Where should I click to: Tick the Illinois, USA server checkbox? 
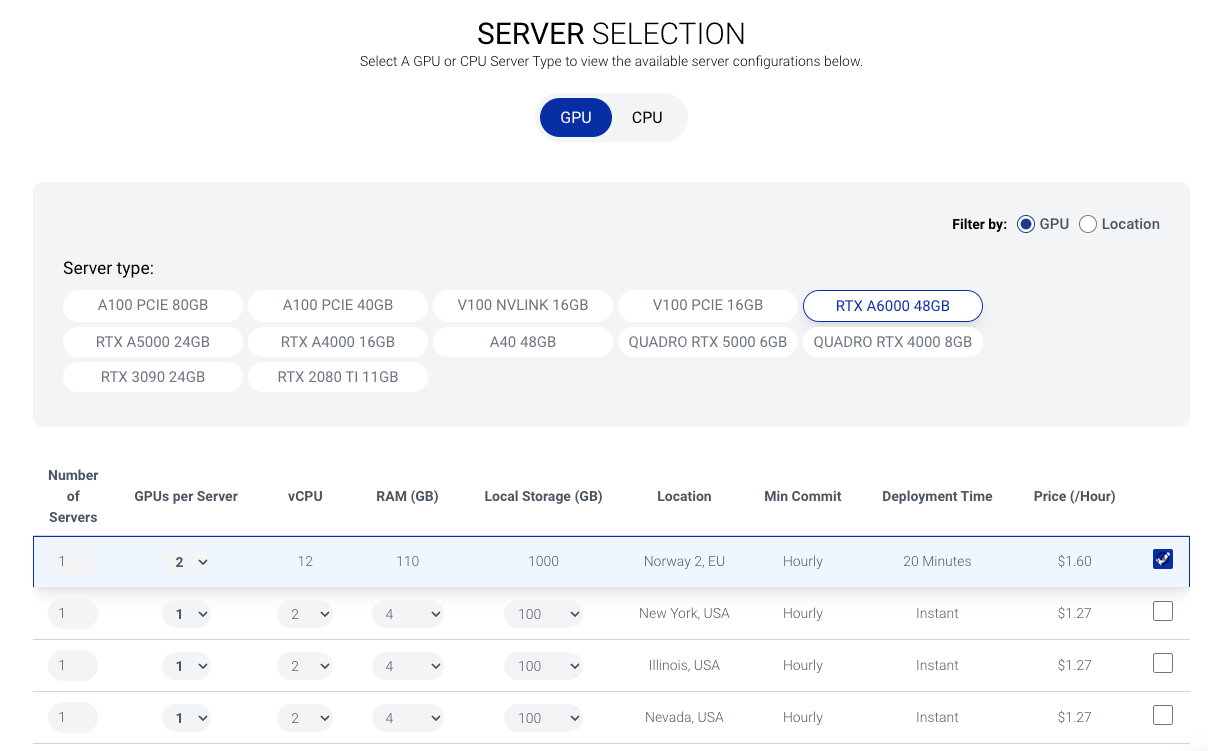coord(1162,663)
